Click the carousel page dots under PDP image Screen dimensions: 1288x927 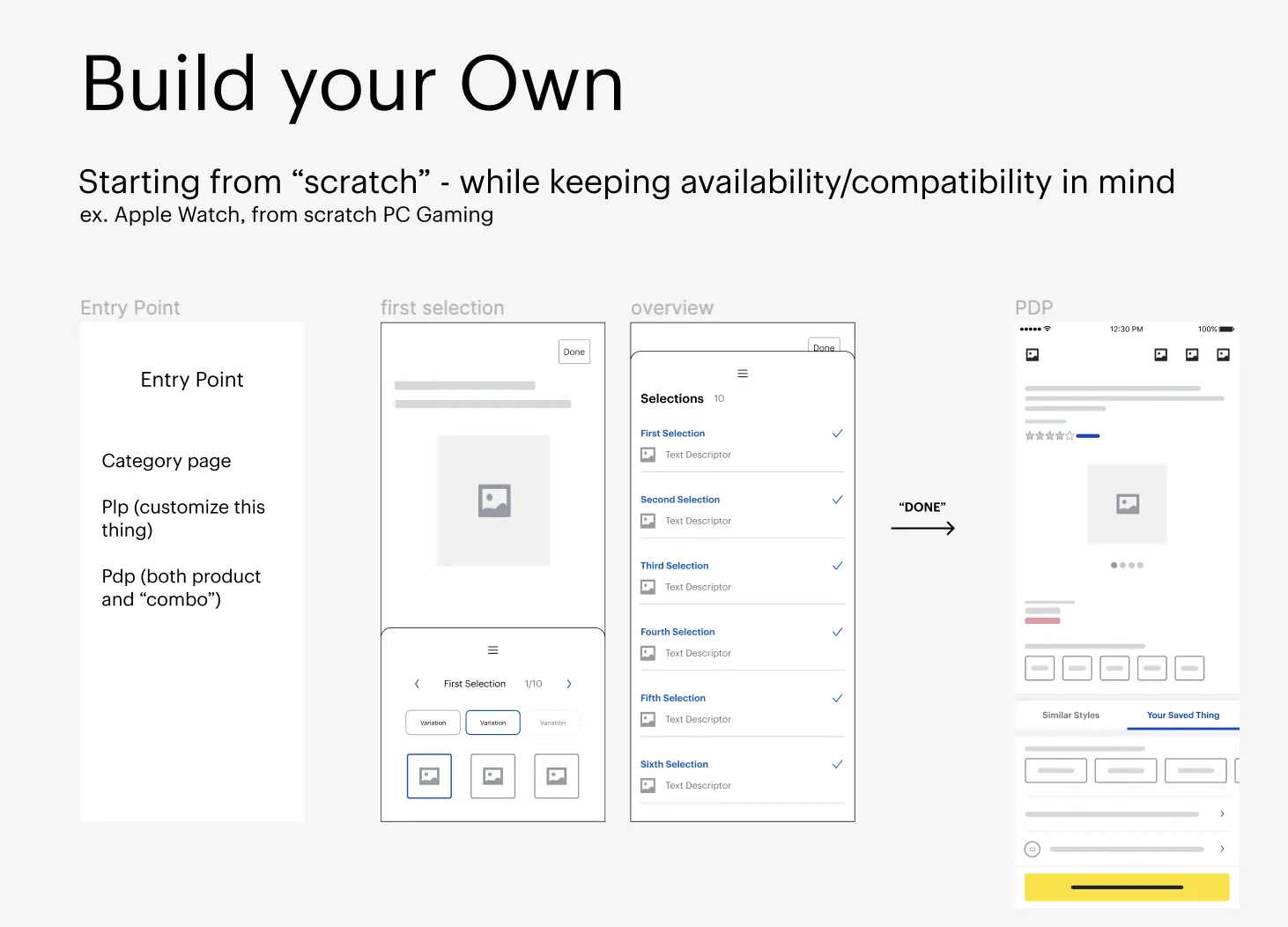click(1127, 565)
